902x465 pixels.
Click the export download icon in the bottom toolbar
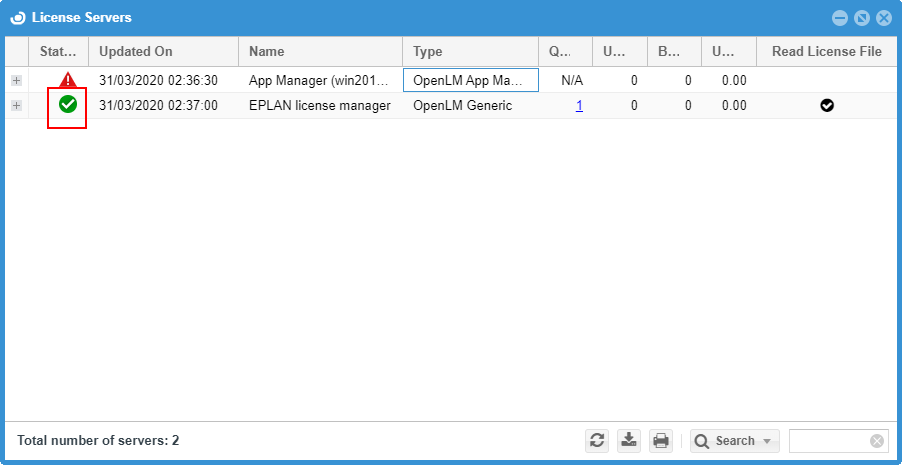[x=628, y=440]
